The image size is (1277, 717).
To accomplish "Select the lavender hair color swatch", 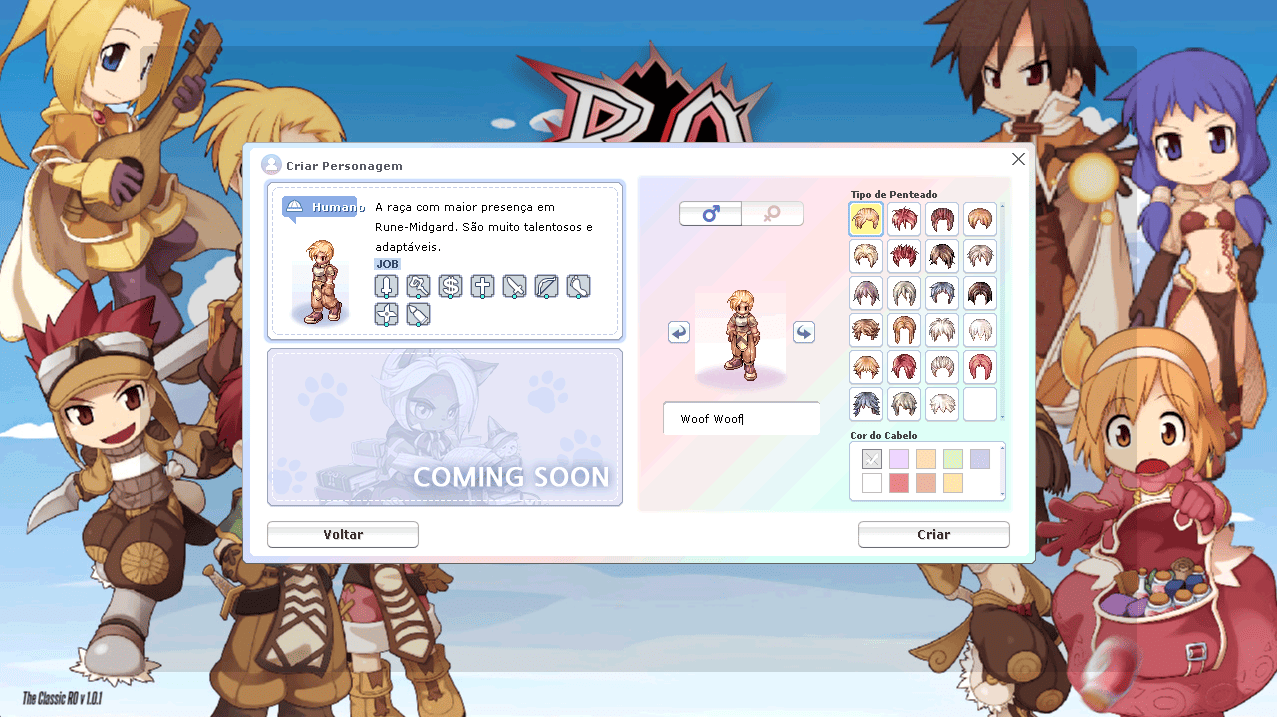I will (899, 459).
